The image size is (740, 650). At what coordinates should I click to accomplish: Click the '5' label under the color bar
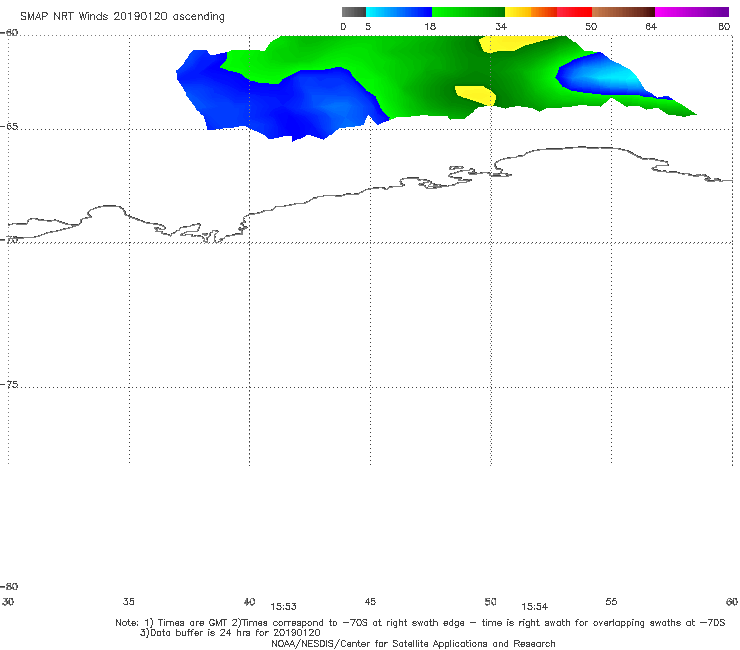[368, 26]
